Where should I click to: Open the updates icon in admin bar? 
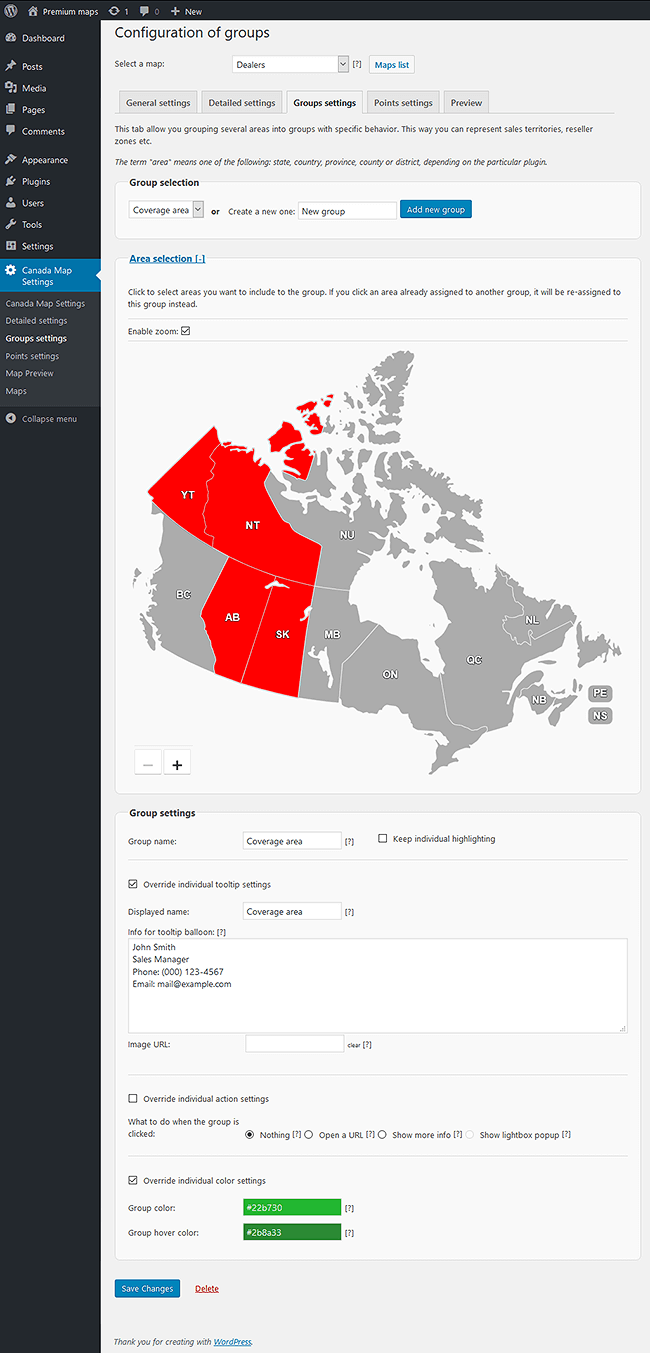(x=114, y=11)
